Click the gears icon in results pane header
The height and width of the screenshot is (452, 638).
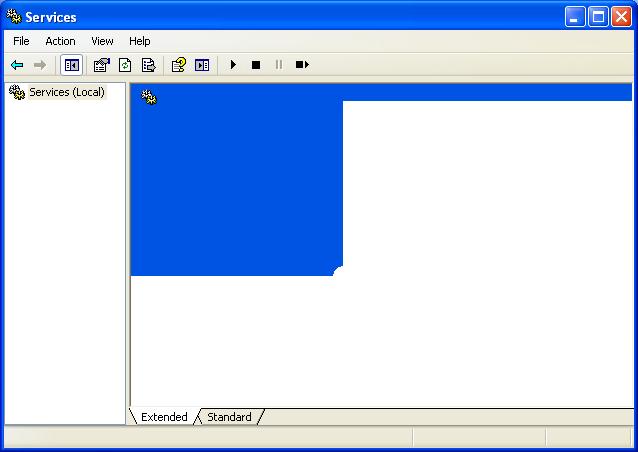pyautogui.click(x=149, y=97)
